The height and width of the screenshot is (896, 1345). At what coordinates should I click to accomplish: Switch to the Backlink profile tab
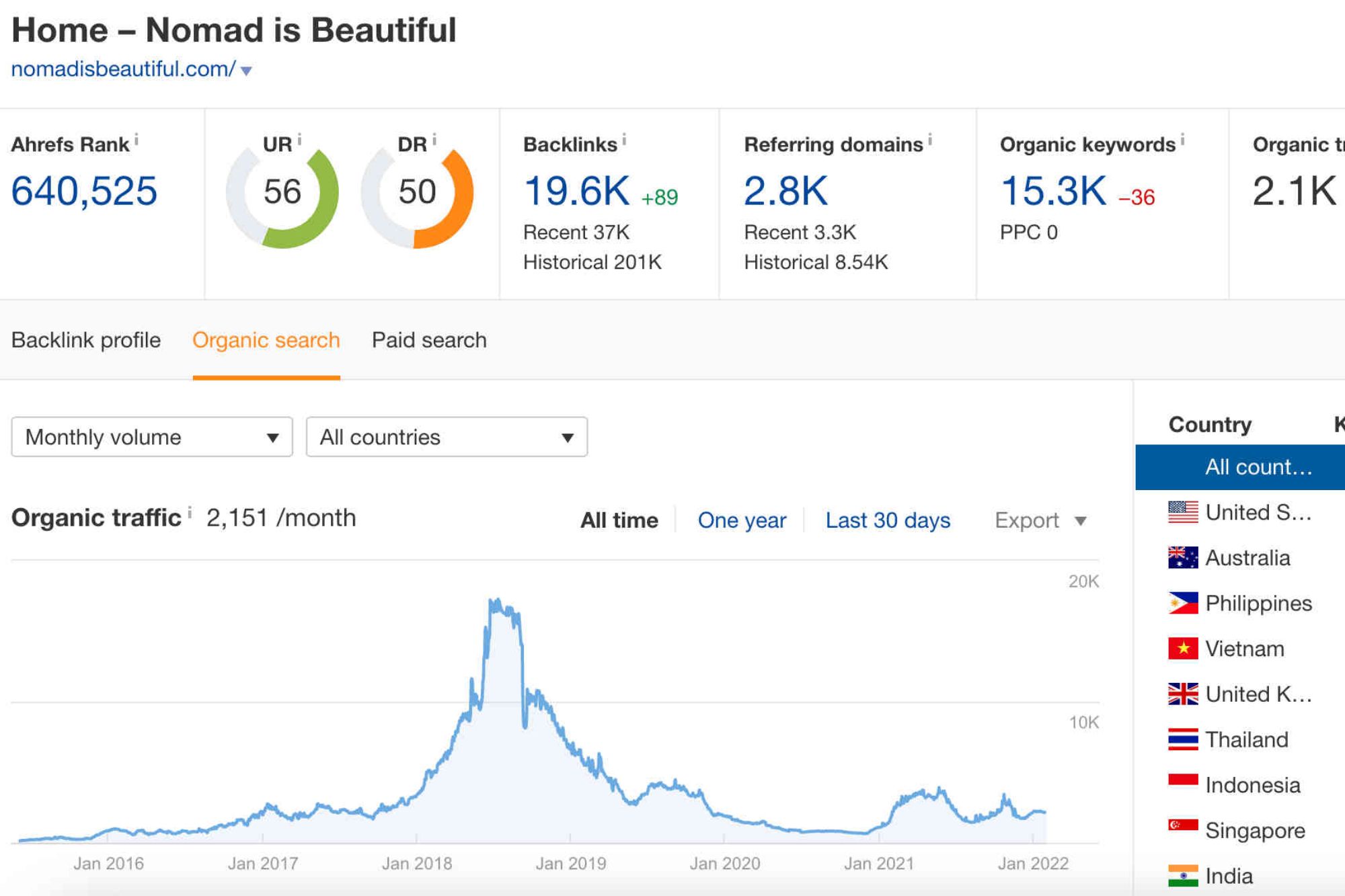coord(86,340)
